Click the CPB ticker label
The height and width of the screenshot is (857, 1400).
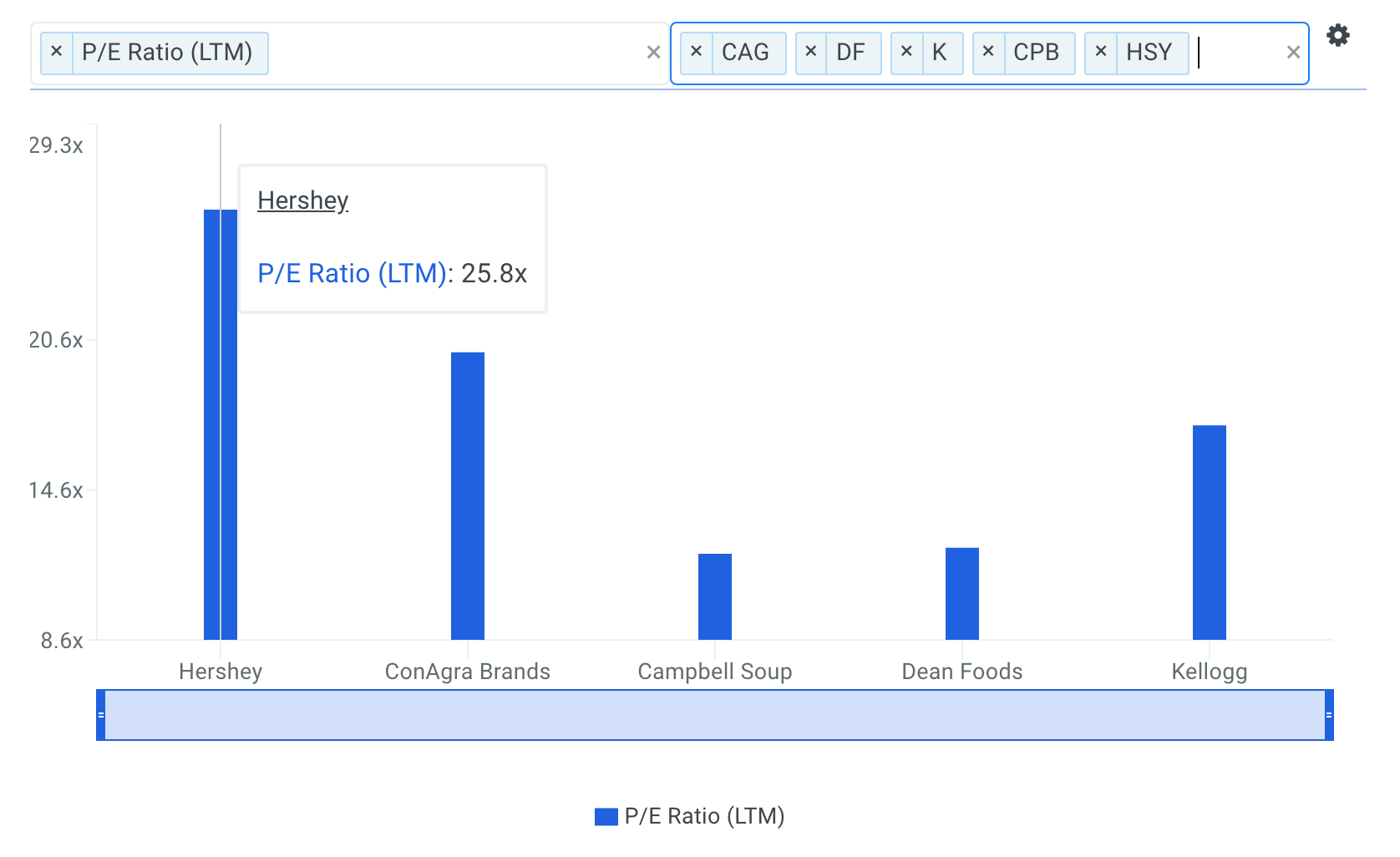[1036, 52]
